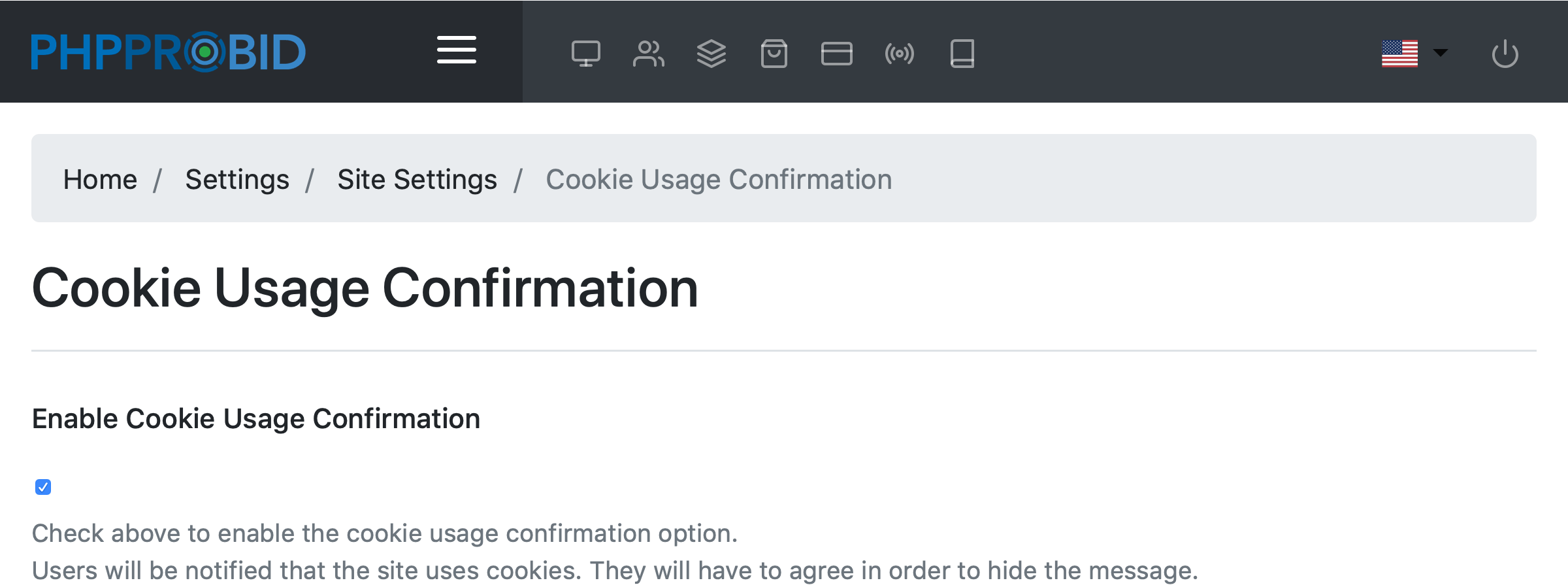Image resolution: width=1568 pixels, height=587 pixels.
Task: Click the PHPProBid logo
Action: 169,52
